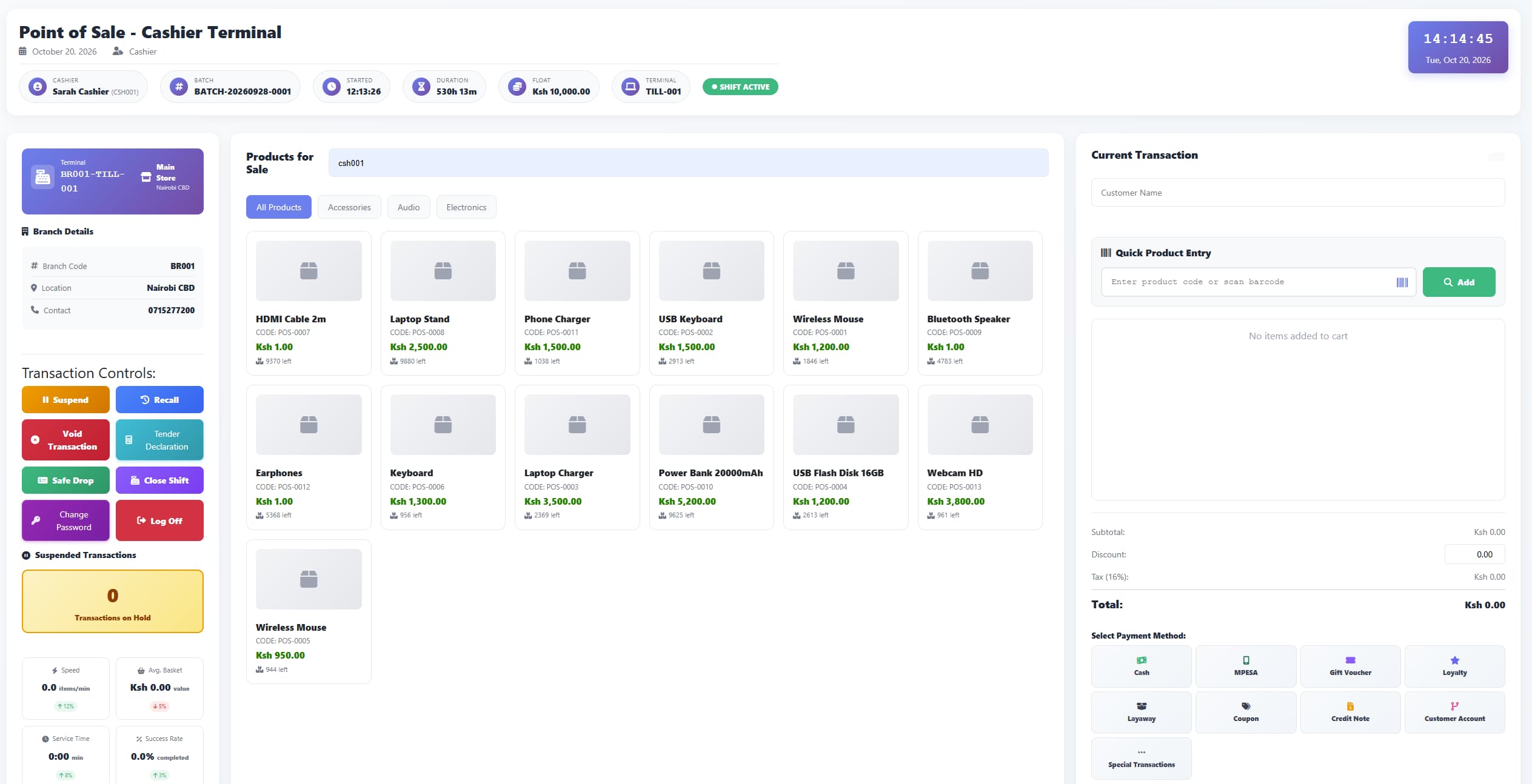Viewport: 1532px width, 784px height.
Task: Open the Transactions on Hold box
Action: click(113, 602)
